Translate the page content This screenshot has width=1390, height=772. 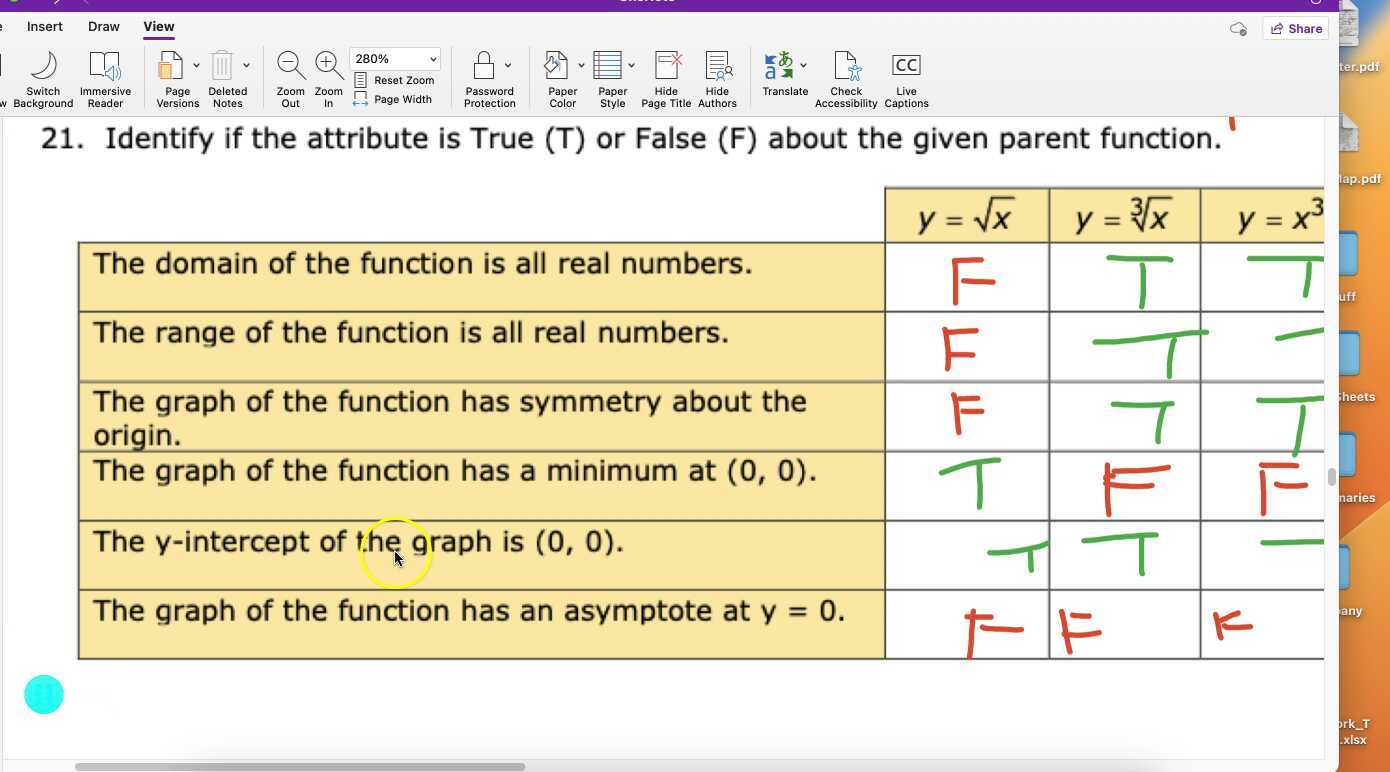coord(784,75)
